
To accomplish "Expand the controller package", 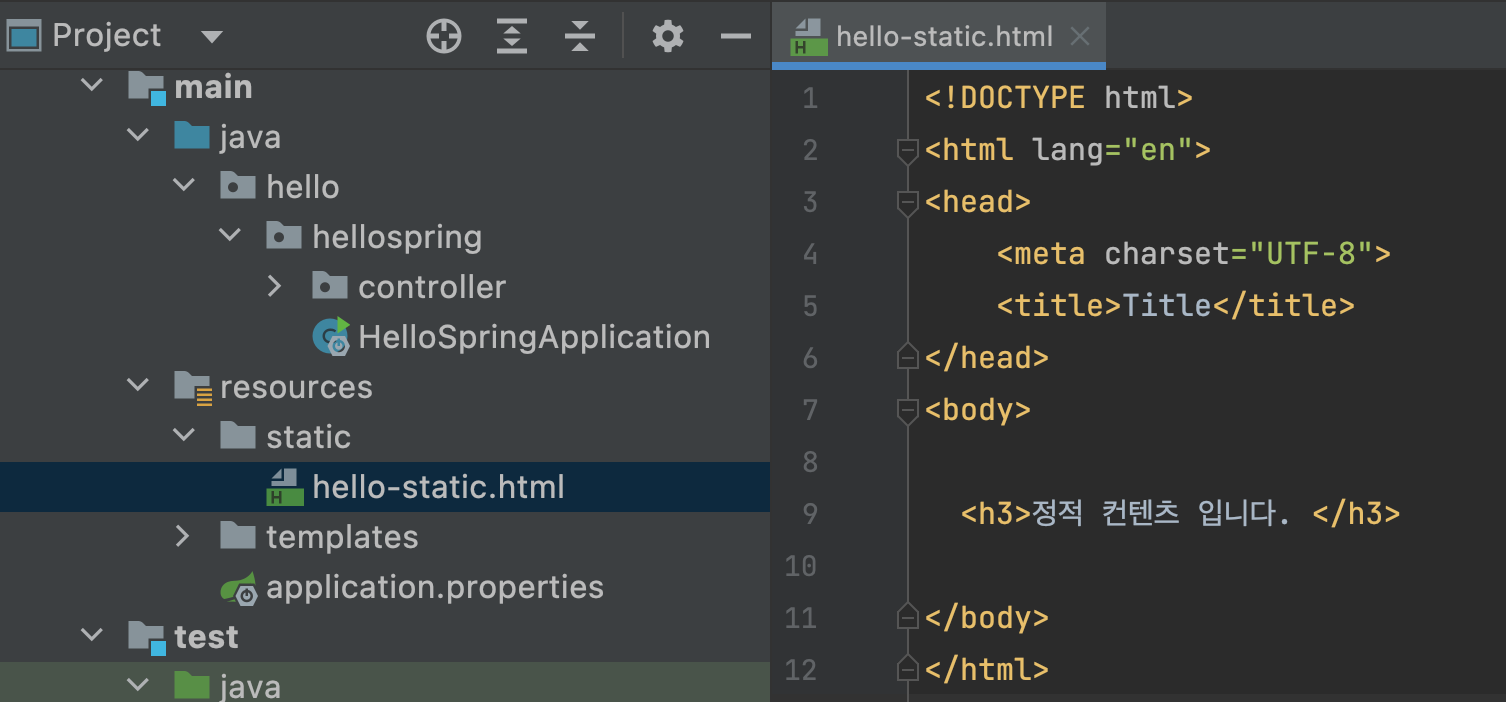I will 277,286.
